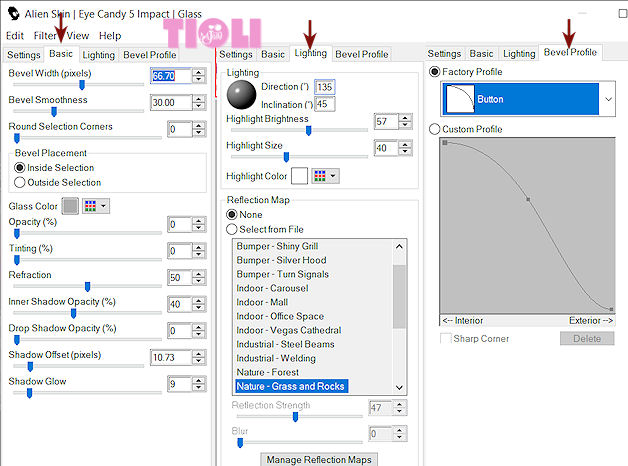Click the Bevel Width spinner arrows
628x466 pixels.
[x=199, y=76]
